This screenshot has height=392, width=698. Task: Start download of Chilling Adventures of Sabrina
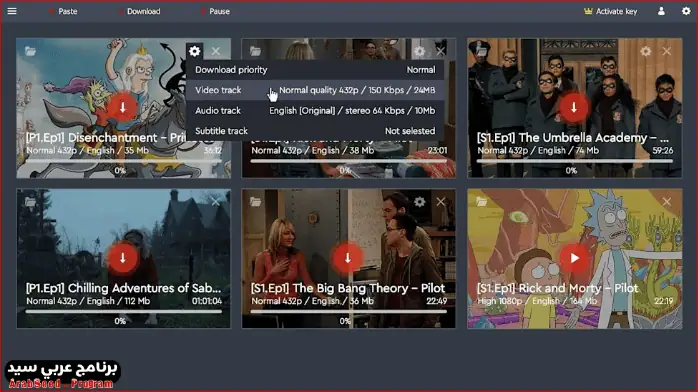(x=123, y=258)
